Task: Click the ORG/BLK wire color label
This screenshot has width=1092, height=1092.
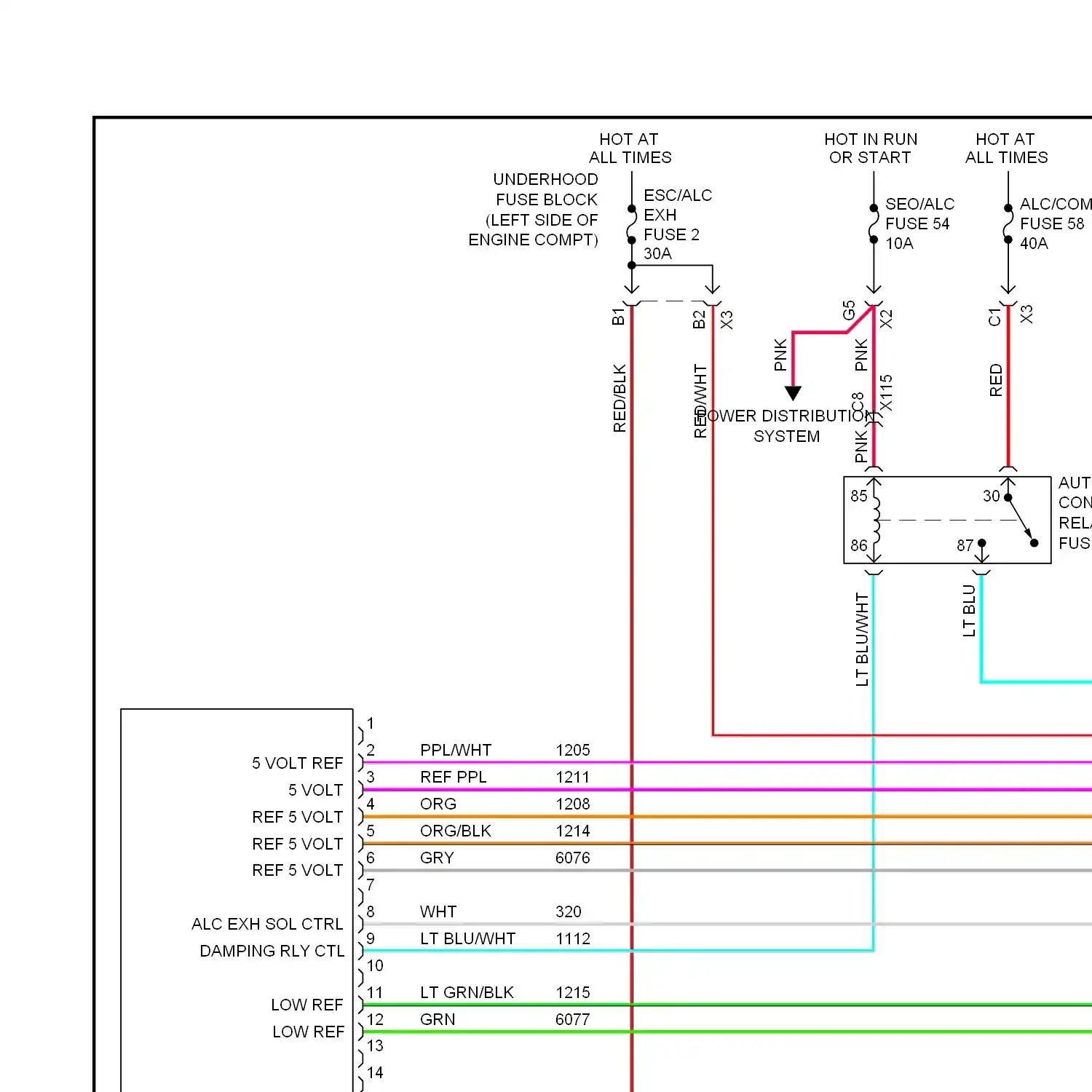Action: coord(456,831)
